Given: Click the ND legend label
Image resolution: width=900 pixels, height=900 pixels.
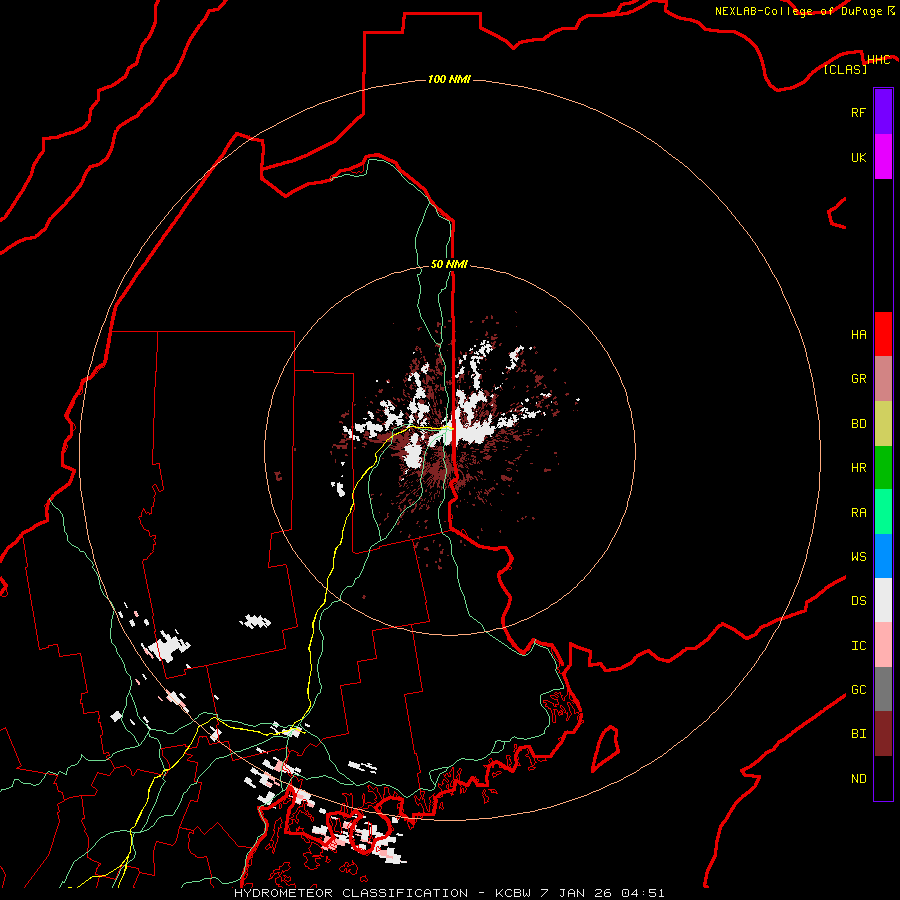Looking at the screenshot, I should (x=858, y=779).
